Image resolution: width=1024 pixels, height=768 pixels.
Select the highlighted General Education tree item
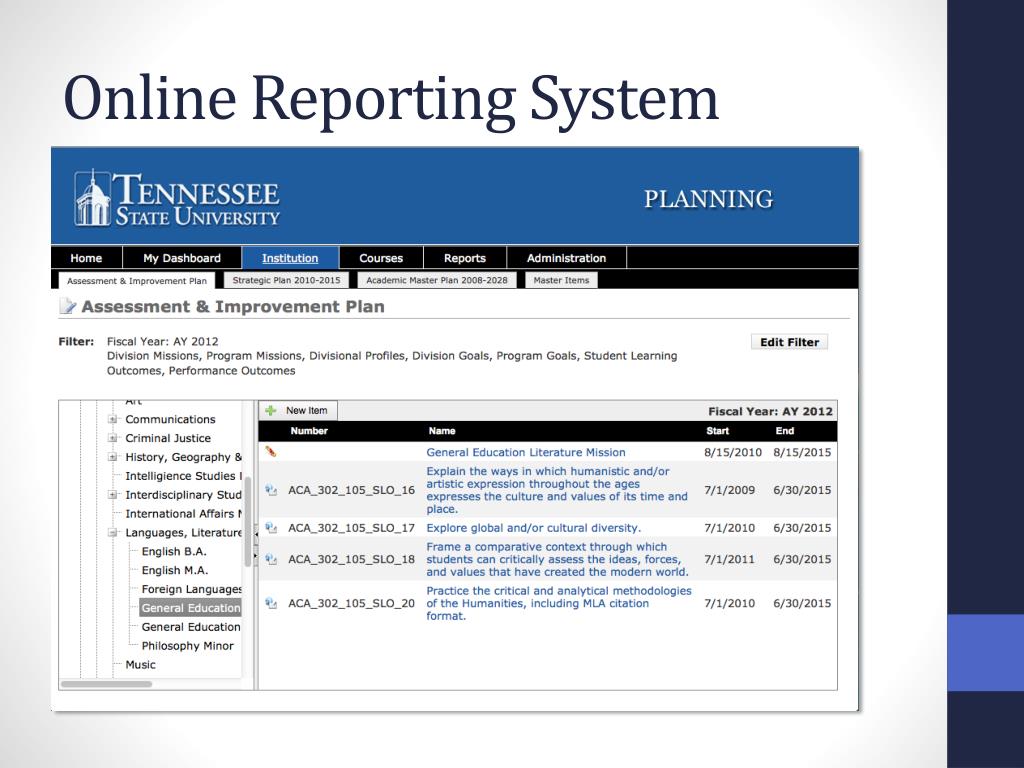pyautogui.click(x=190, y=608)
